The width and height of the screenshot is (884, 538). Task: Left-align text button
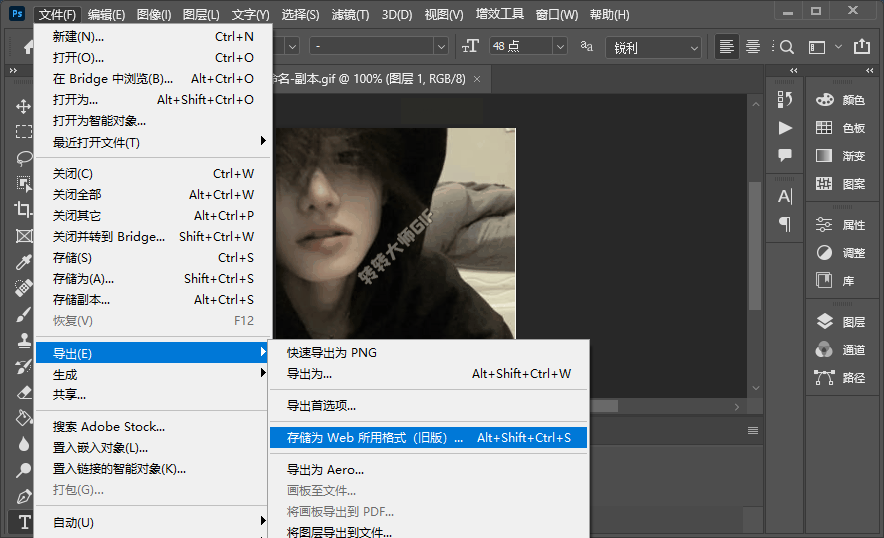pos(727,47)
